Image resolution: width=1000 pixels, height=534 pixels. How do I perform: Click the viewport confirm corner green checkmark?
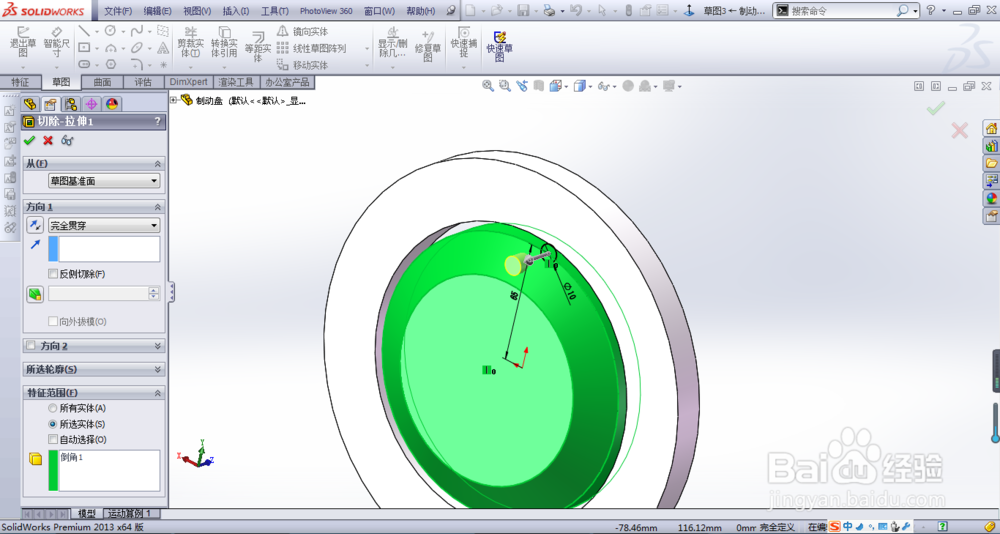[936, 109]
